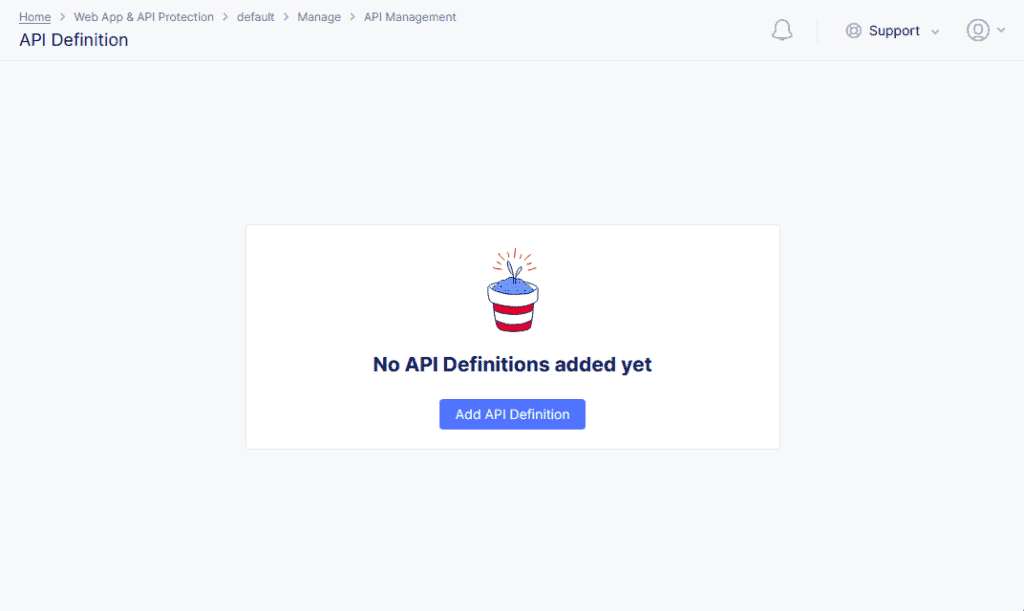Go to the Home breadcrumb link

35,17
